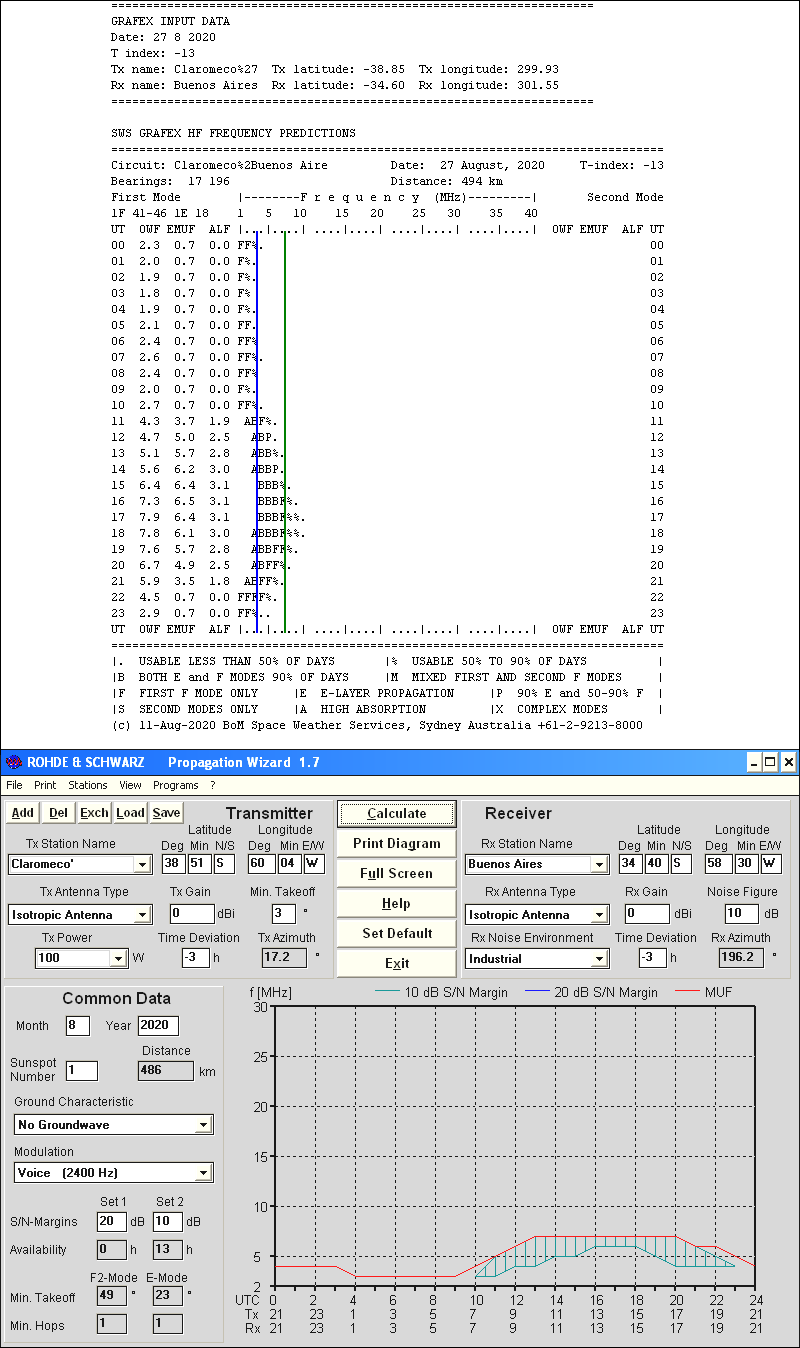Select the Transmitter latitude N/S field
The width and height of the screenshot is (800, 1348).
coord(223,863)
